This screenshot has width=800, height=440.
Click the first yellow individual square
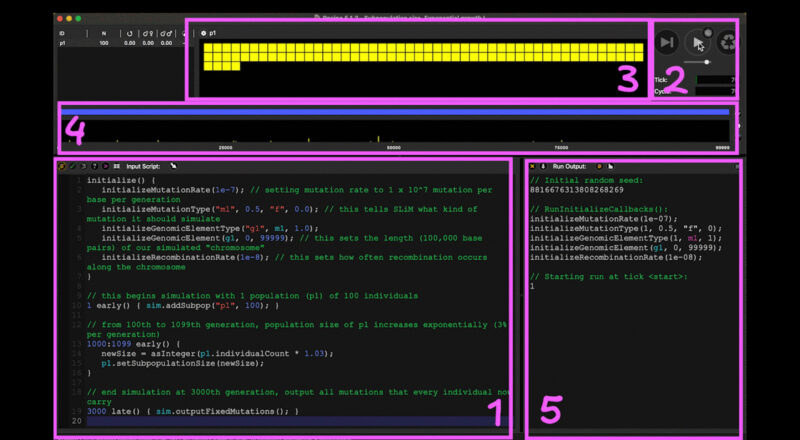[x=208, y=48]
